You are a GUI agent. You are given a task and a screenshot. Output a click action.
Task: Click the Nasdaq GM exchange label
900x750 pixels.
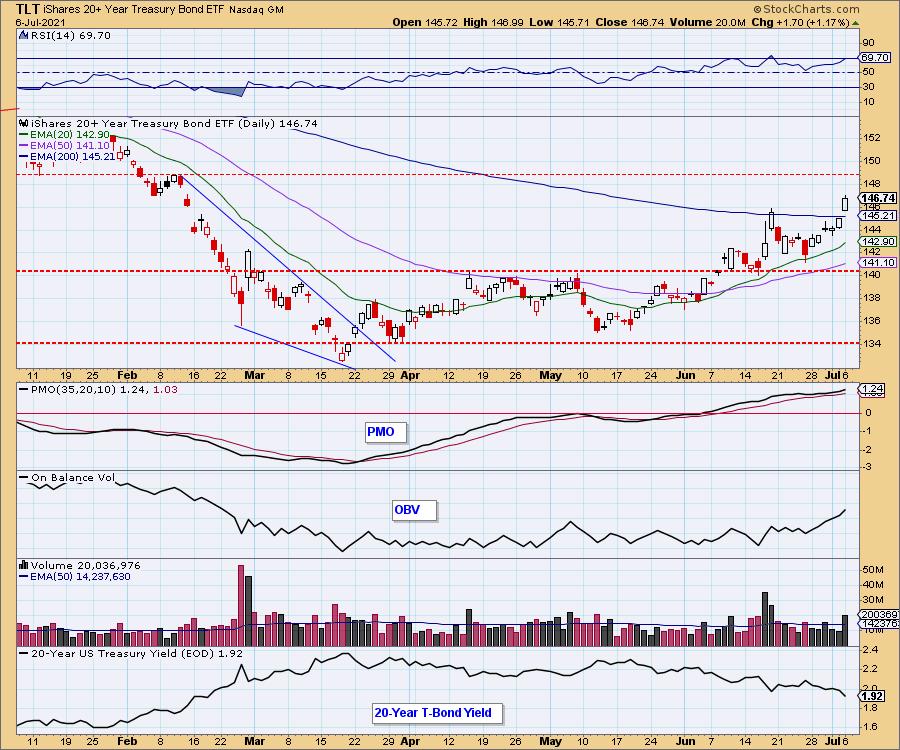click(x=256, y=10)
